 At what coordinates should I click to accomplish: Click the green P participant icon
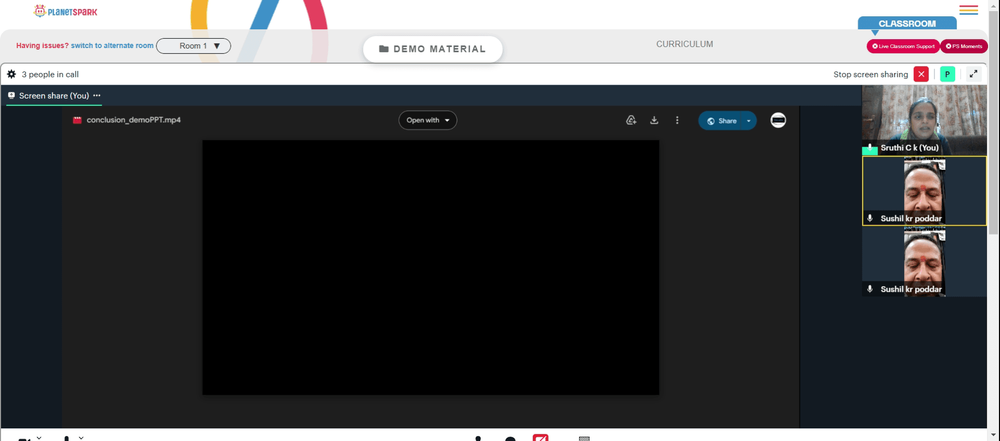point(947,74)
